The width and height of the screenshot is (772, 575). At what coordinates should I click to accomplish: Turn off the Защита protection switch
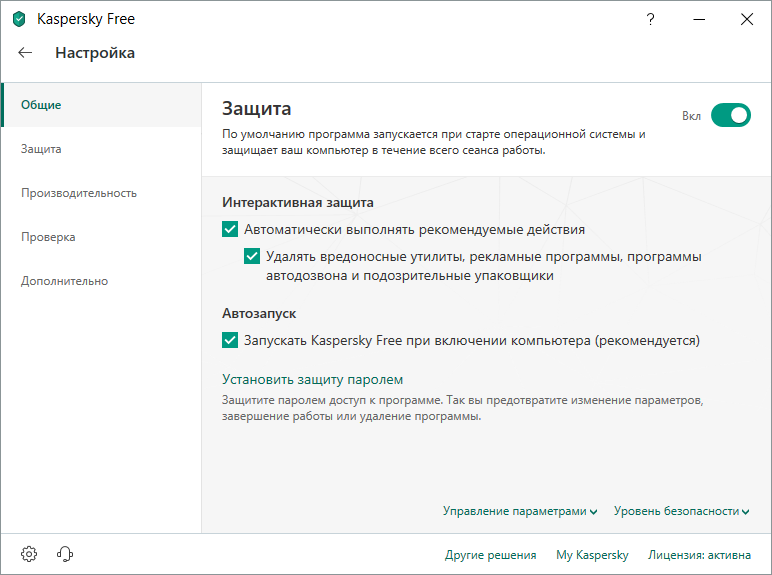730,115
